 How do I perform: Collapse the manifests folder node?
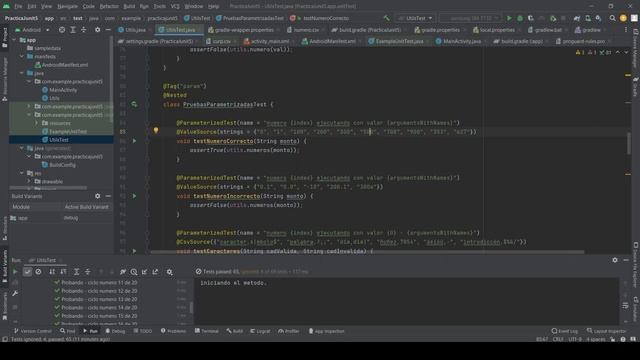pyautogui.click(x=22, y=56)
